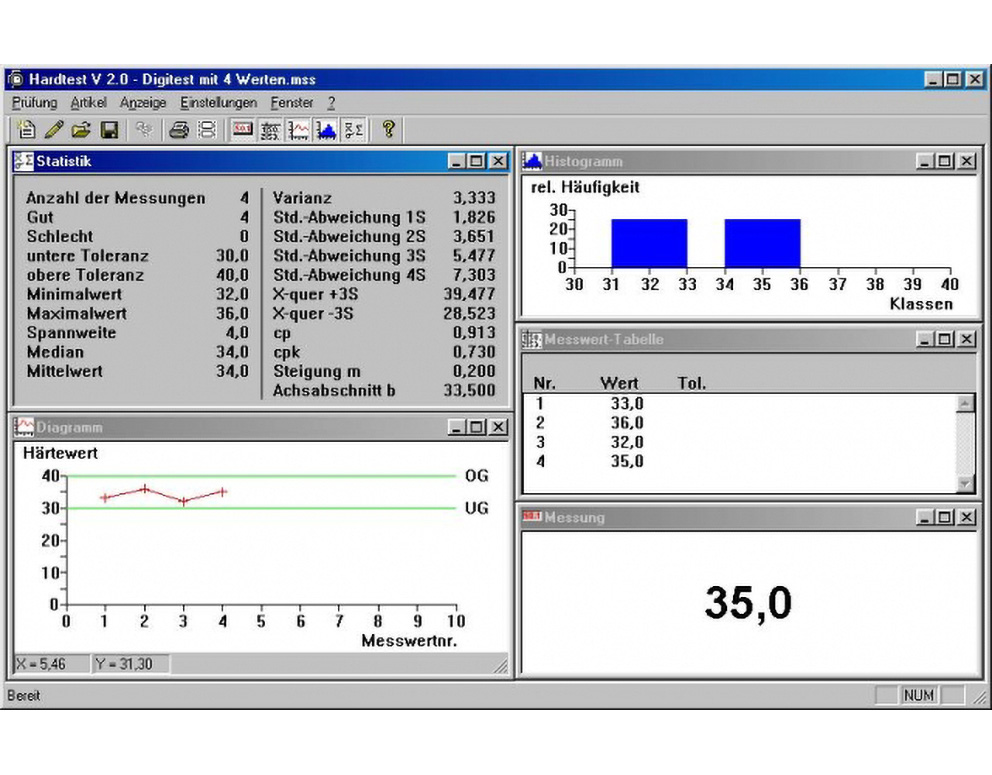Click the print preview icon next to printer
The image size is (992, 775).
[x=207, y=130]
